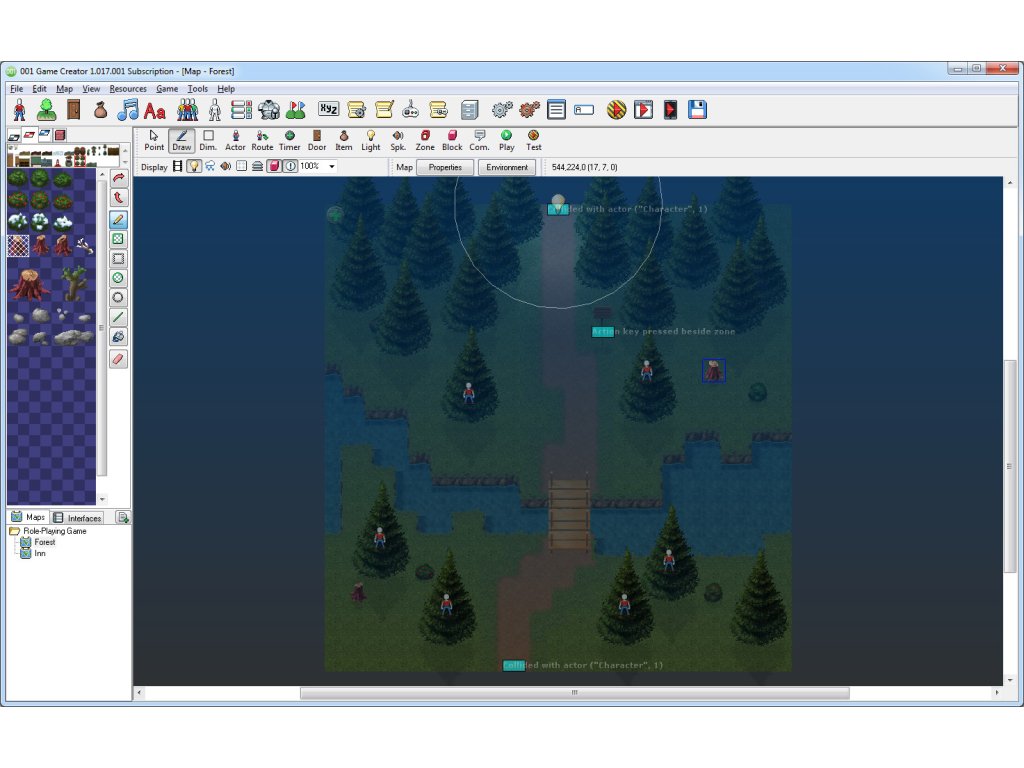Click the Environment button

click(507, 167)
